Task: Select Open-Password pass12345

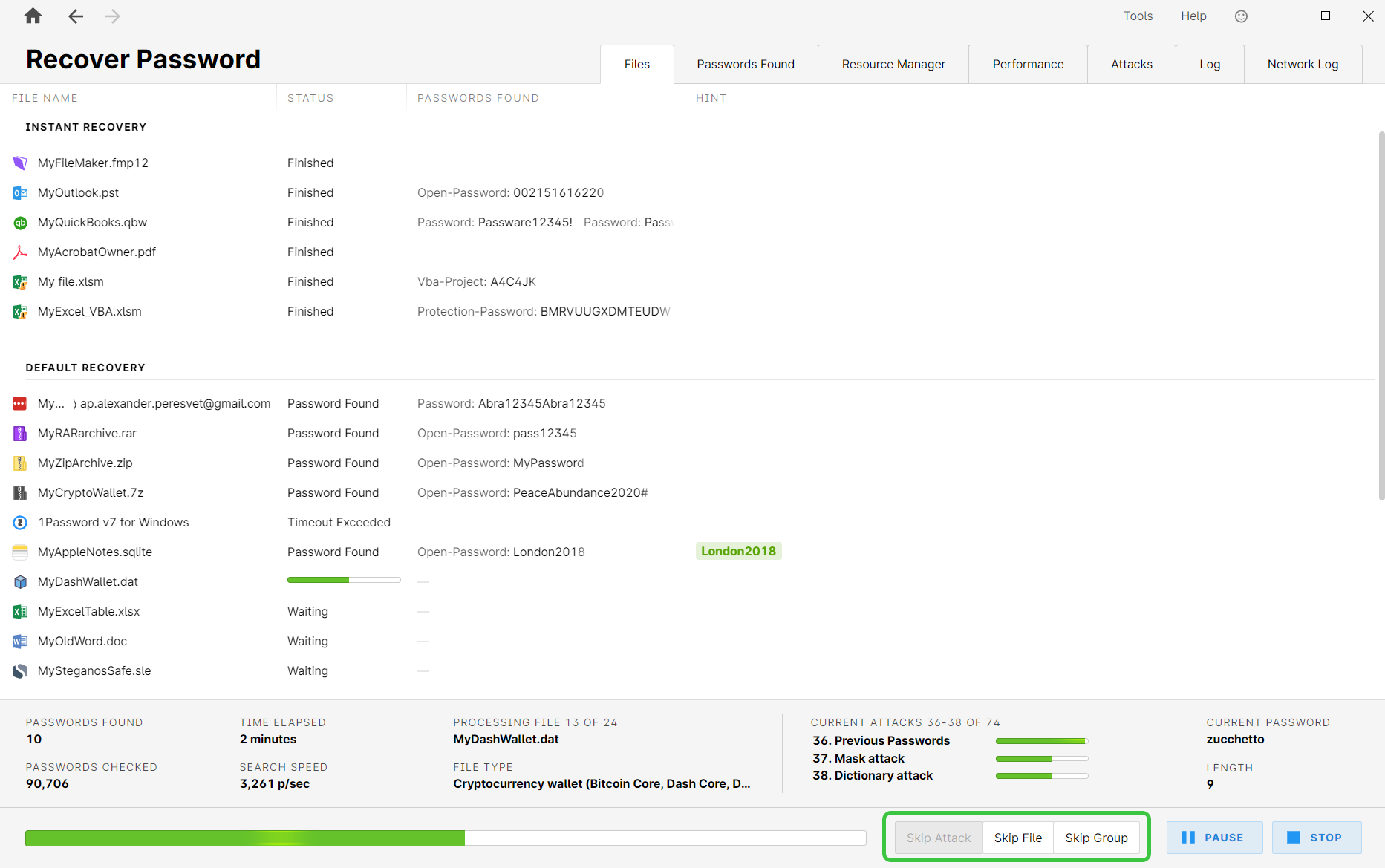Action: click(x=545, y=433)
